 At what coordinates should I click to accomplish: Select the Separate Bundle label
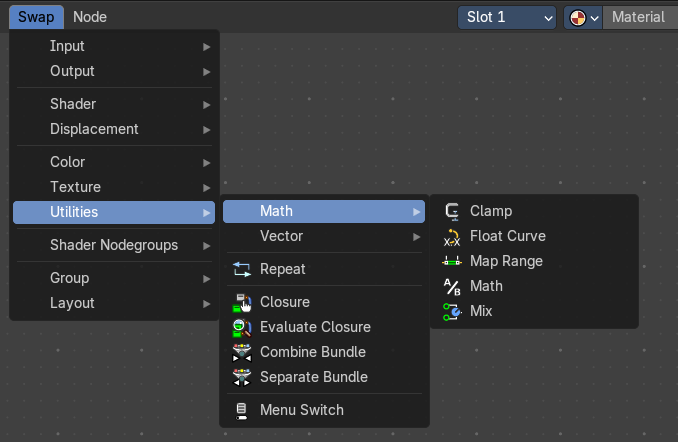(313, 377)
